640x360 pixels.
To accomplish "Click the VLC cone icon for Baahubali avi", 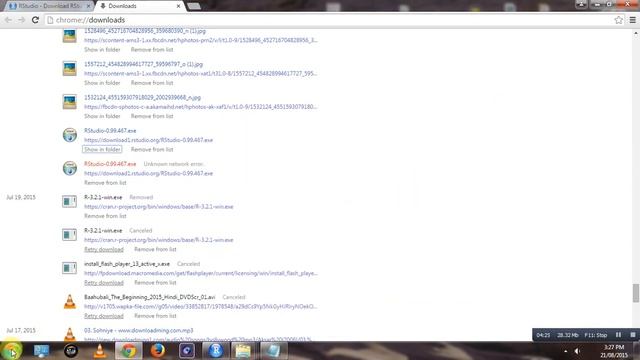I will click(70, 302).
